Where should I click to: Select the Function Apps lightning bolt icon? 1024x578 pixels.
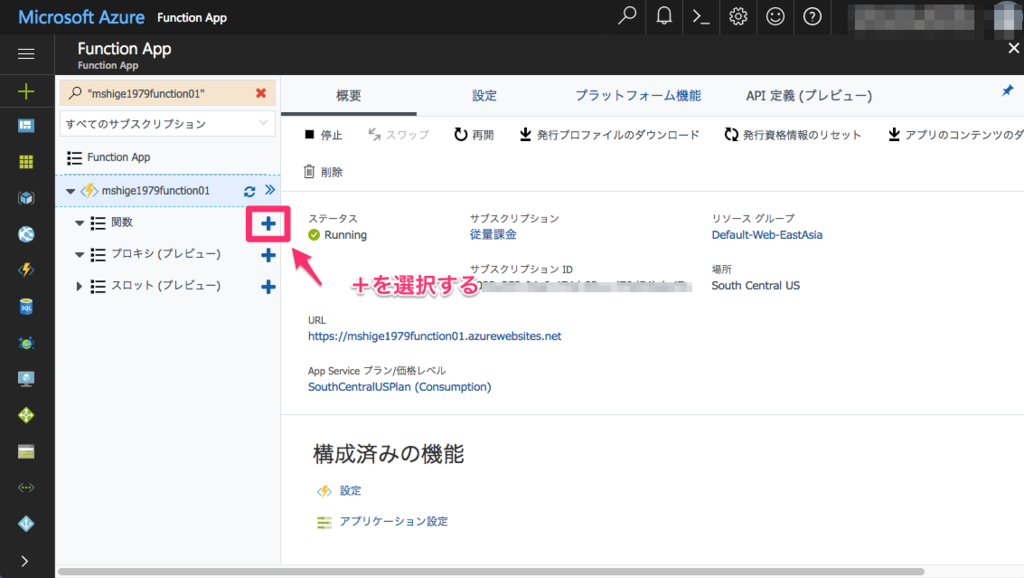(27, 269)
